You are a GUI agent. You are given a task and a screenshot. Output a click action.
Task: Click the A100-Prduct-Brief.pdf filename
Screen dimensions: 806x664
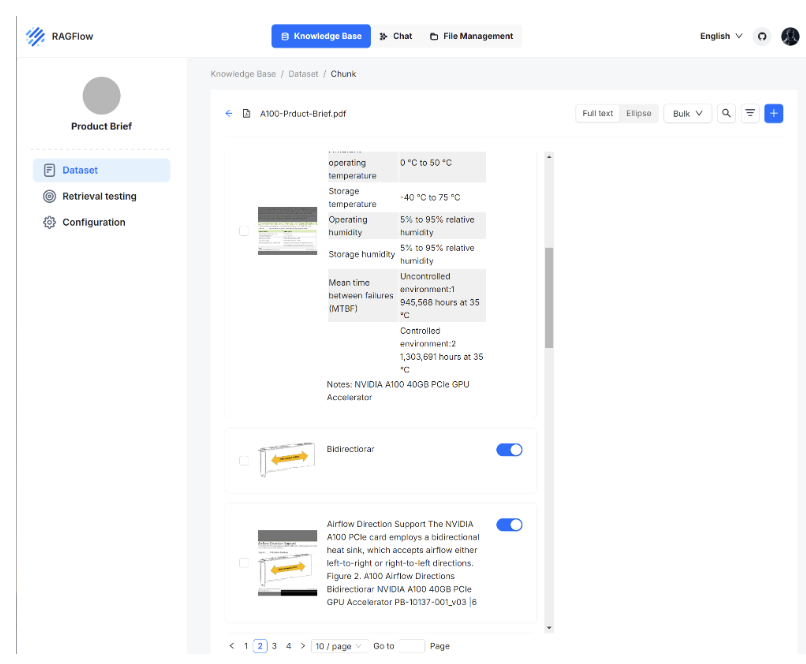click(x=303, y=114)
